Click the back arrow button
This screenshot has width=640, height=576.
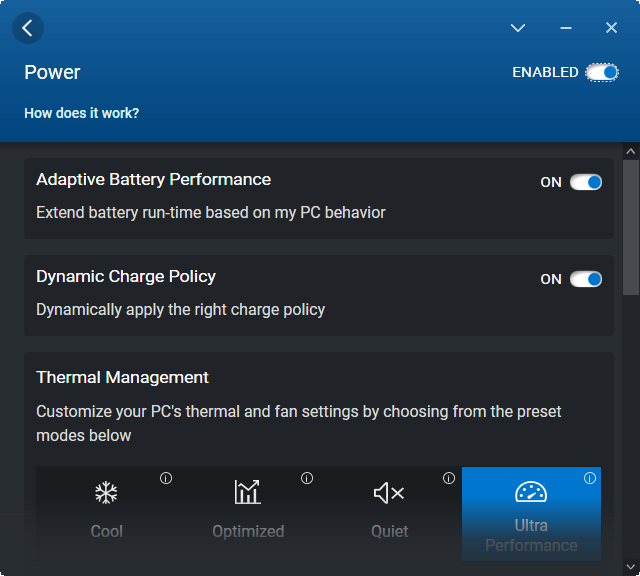click(27, 28)
